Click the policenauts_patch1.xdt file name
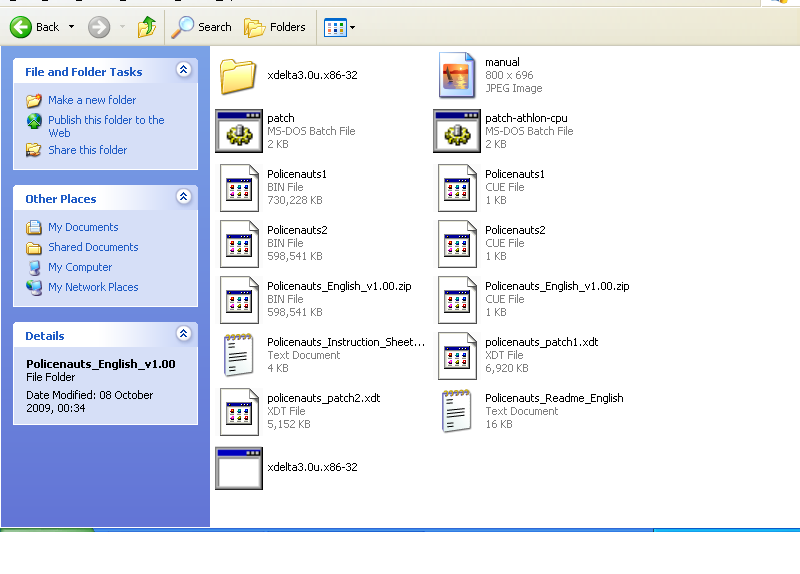The width and height of the screenshot is (800, 574). [x=541, y=342]
